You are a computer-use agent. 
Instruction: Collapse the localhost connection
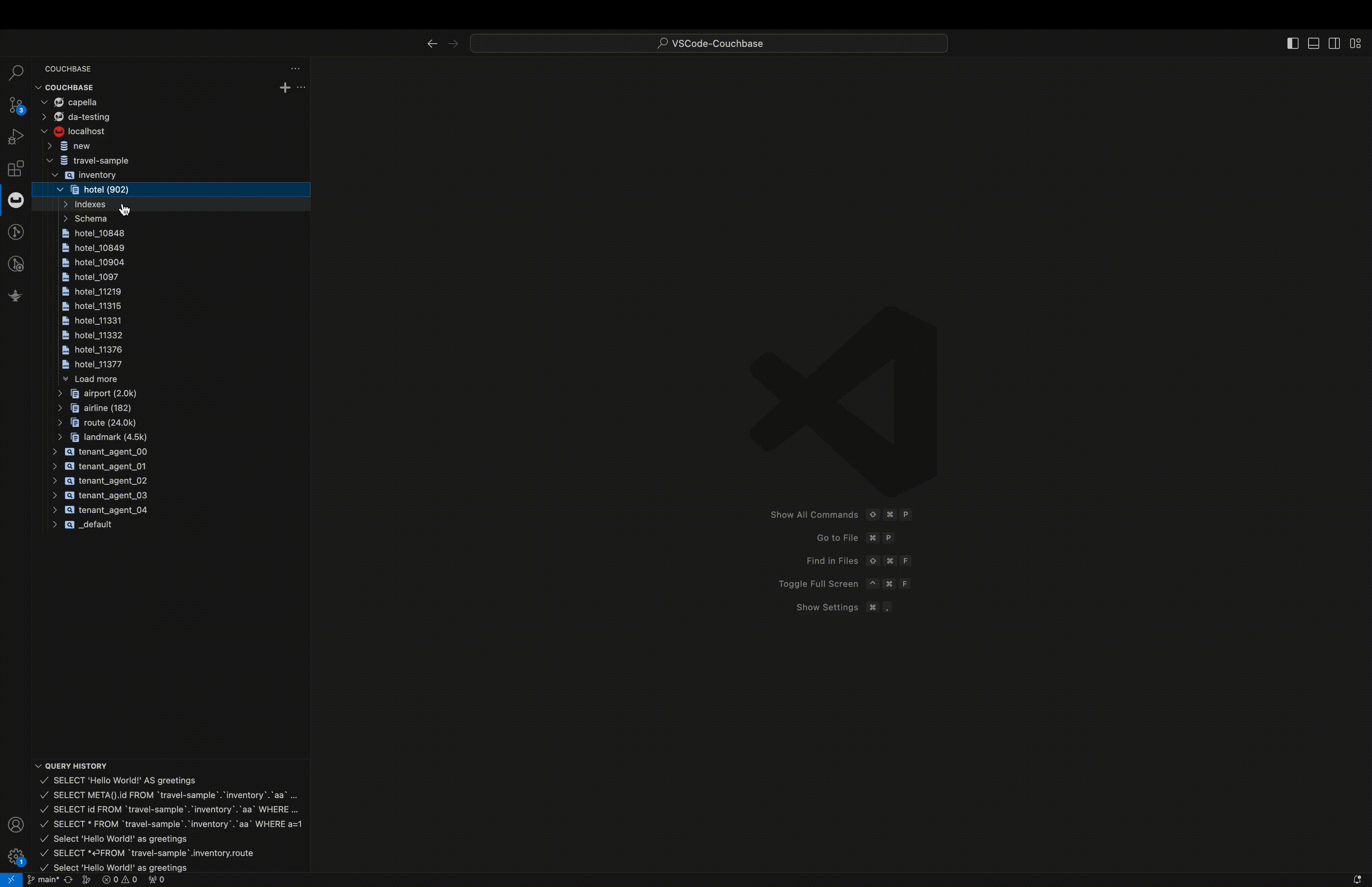tap(44, 131)
